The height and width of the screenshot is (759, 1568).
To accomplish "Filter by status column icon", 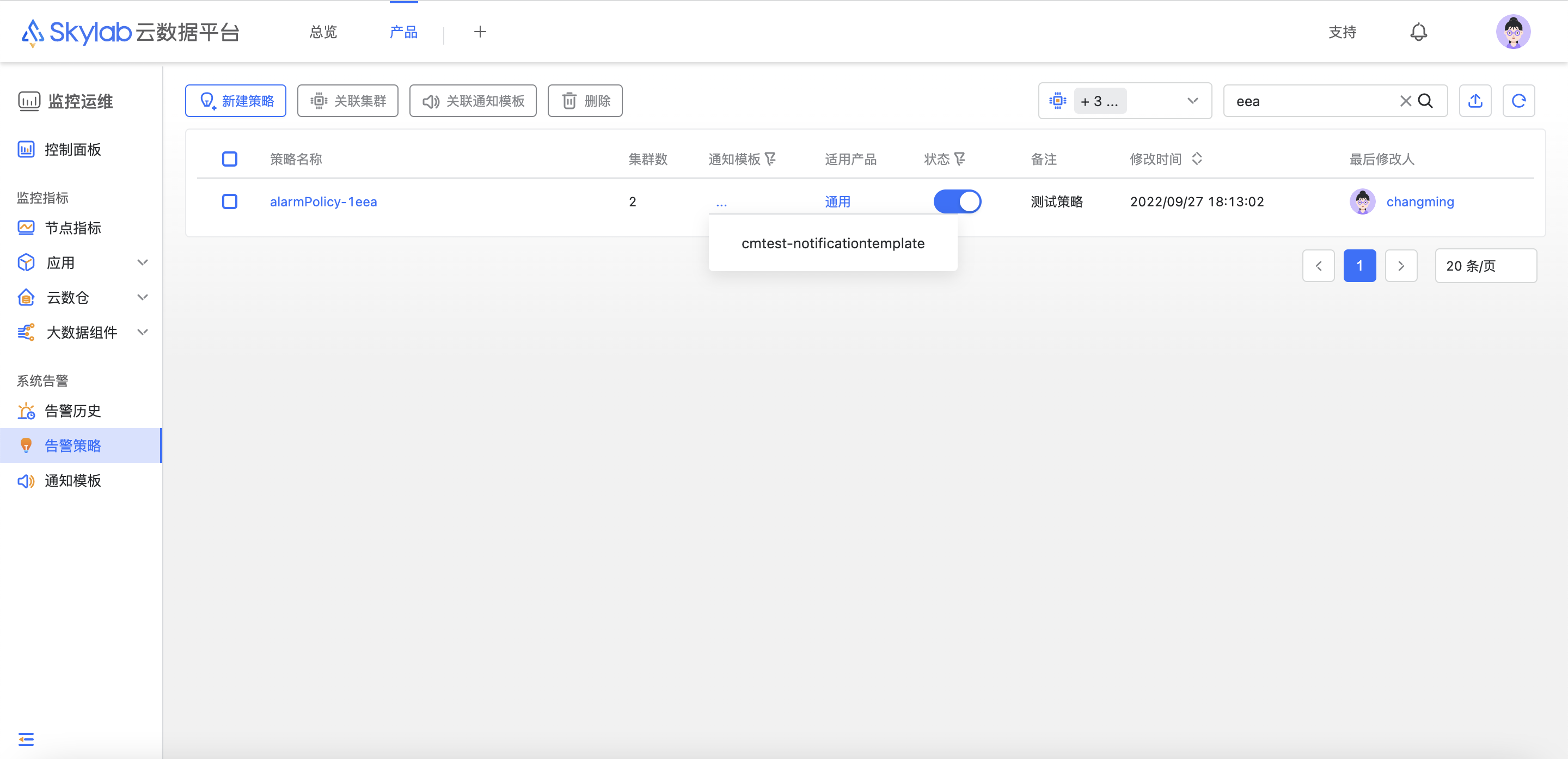I will 960,159.
